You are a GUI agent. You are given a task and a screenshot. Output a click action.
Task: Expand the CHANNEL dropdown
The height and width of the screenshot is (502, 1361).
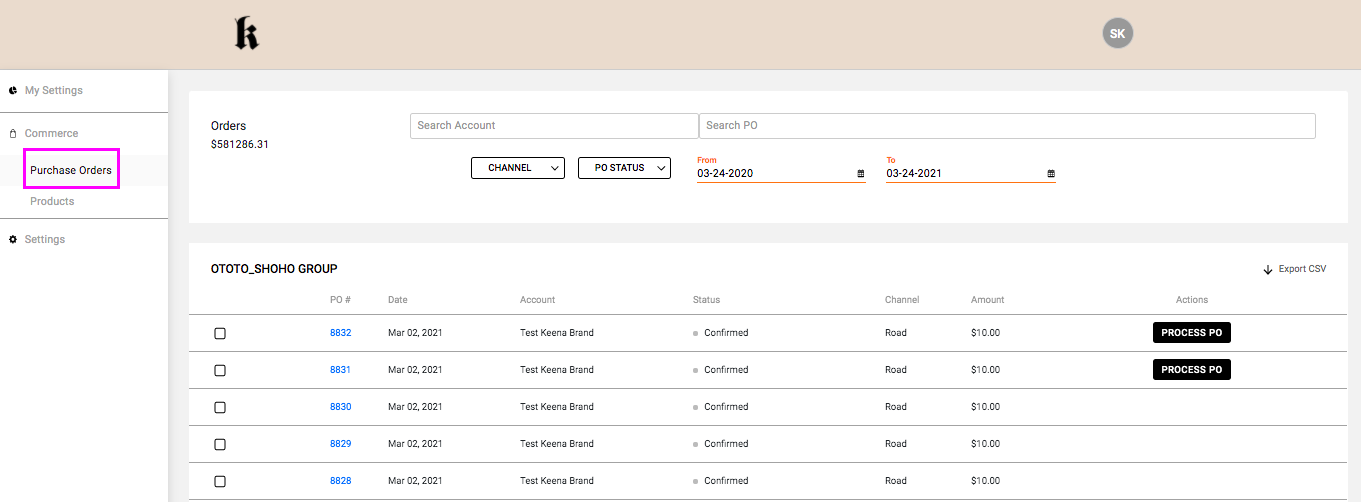tap(518, 168)
